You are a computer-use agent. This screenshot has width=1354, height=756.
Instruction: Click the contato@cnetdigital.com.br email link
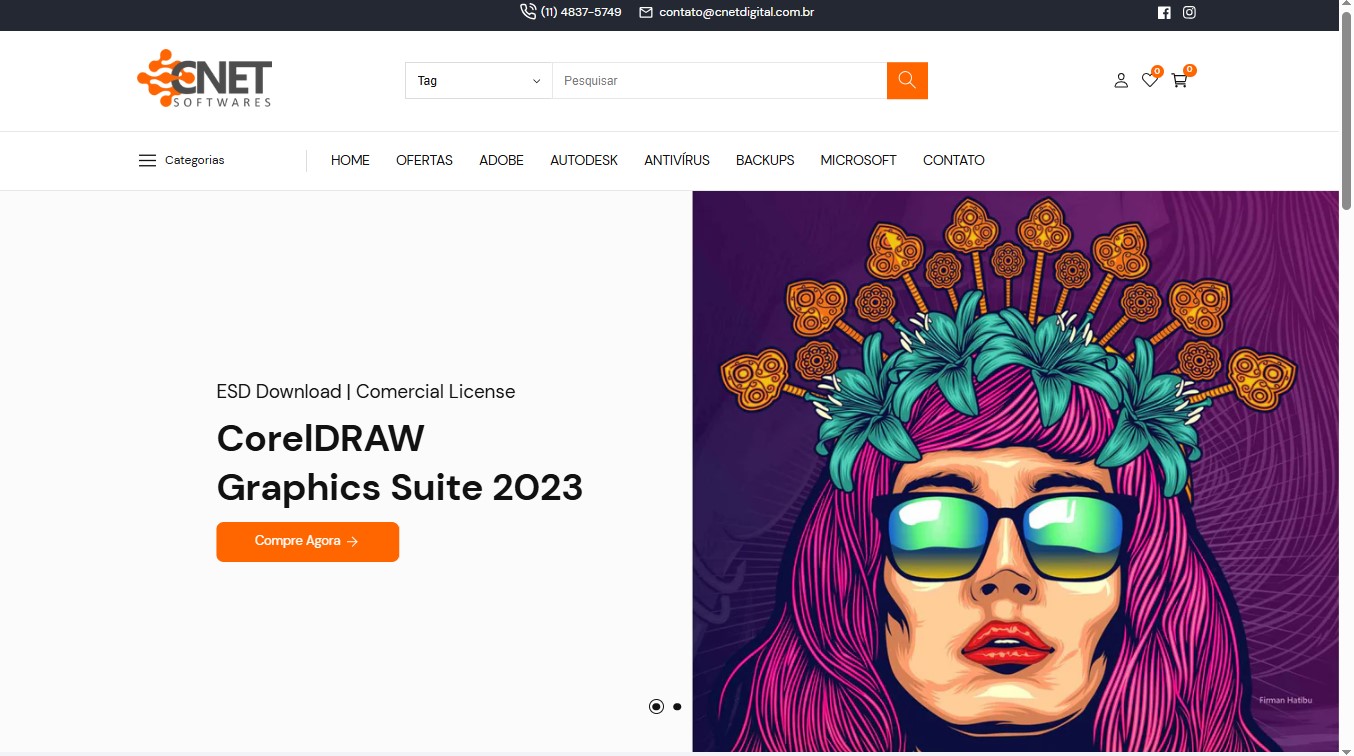pyautogui.click(x=736, y=13)
